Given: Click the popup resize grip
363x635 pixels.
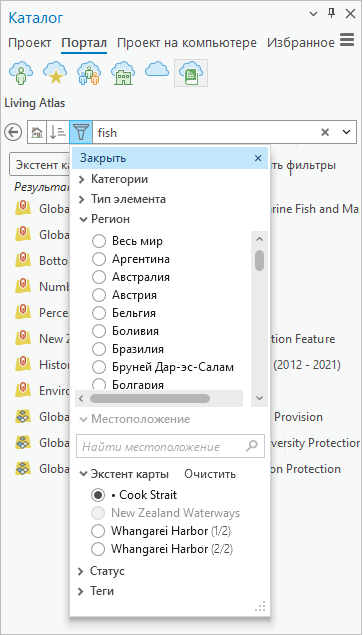Looking at the screenshot, I should 260,606.
